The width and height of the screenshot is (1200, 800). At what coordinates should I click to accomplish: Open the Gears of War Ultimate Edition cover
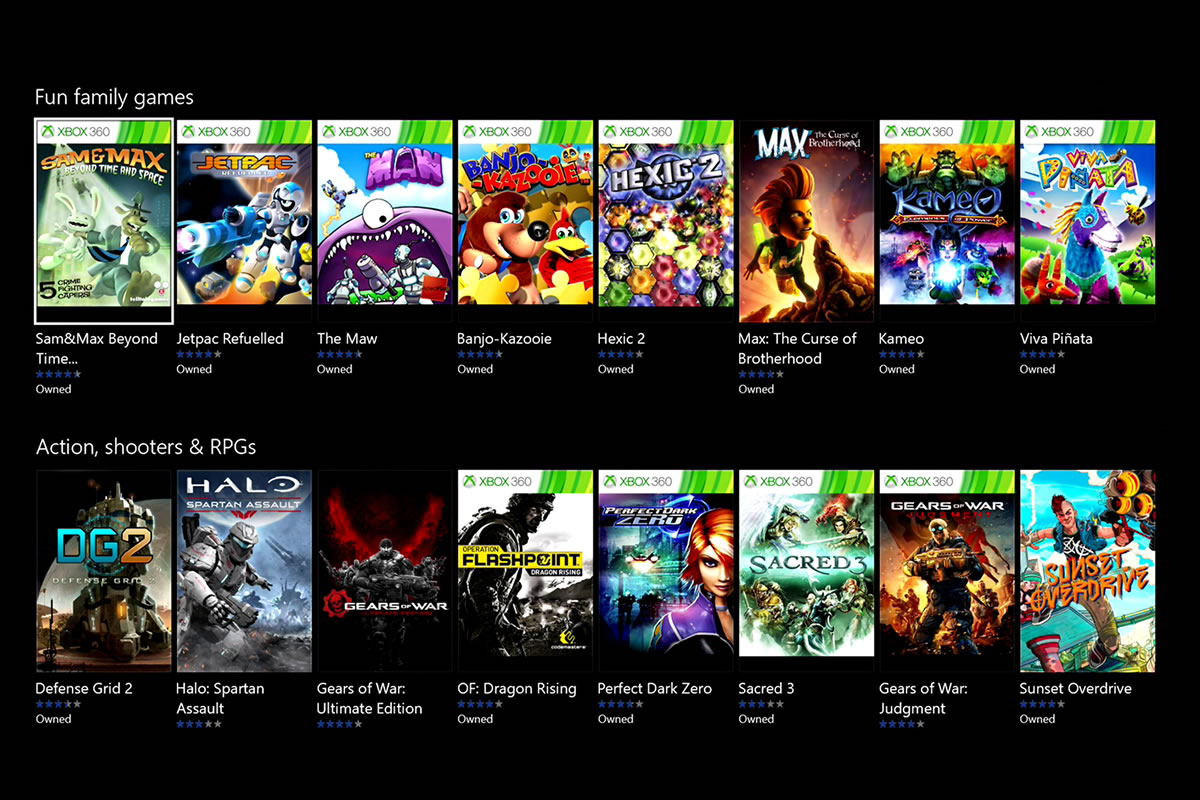[x=385, y=571]
